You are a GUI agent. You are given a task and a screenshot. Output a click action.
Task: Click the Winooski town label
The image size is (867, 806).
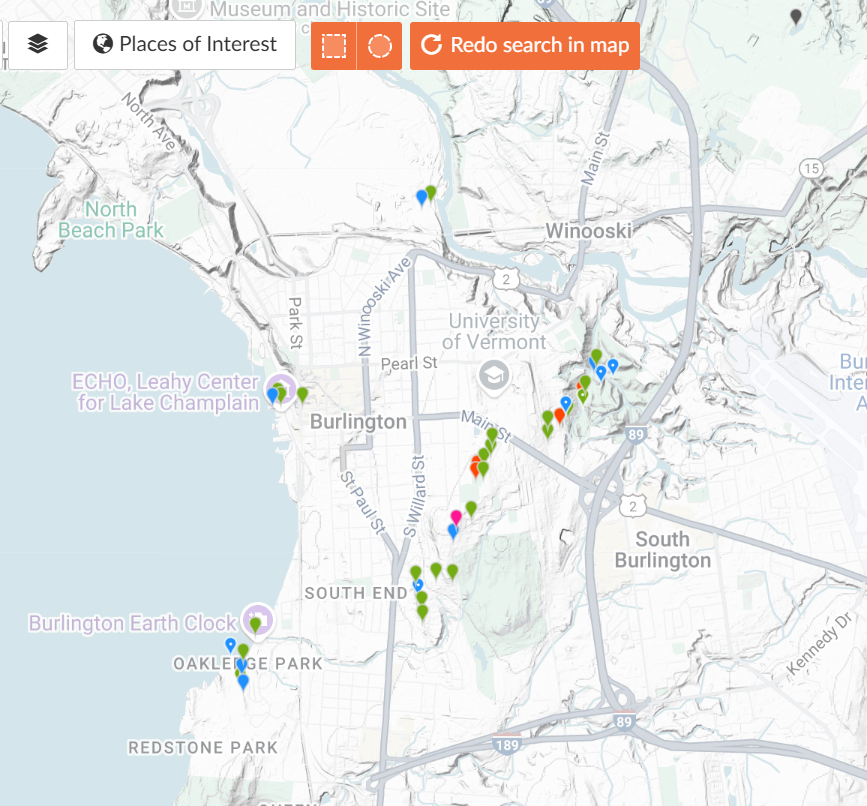[x=588, y=231]
